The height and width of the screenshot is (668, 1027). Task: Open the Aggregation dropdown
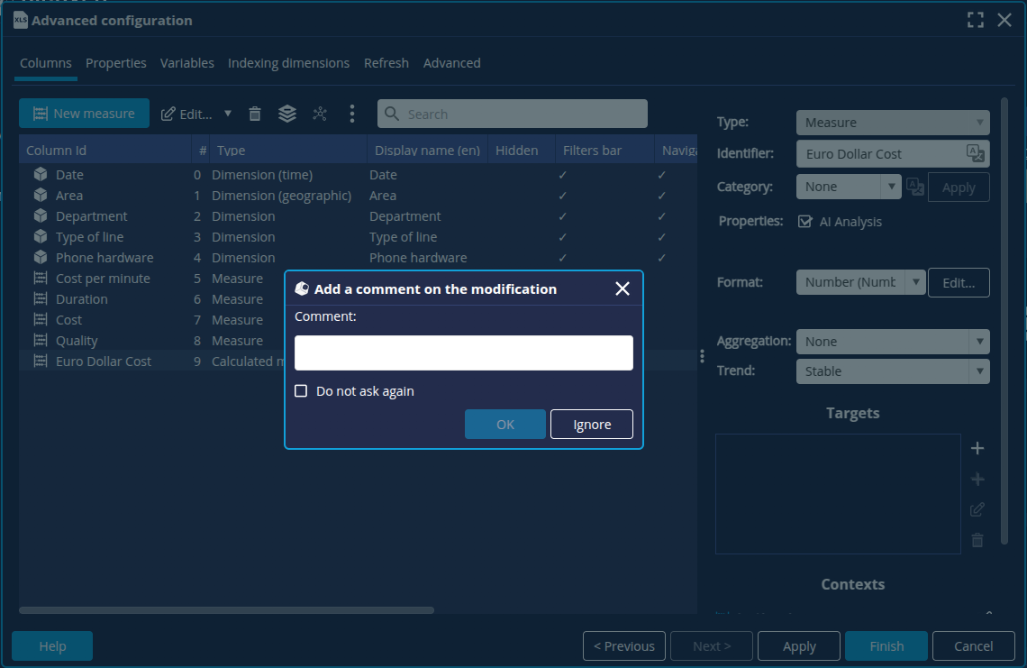pos(892,341)
